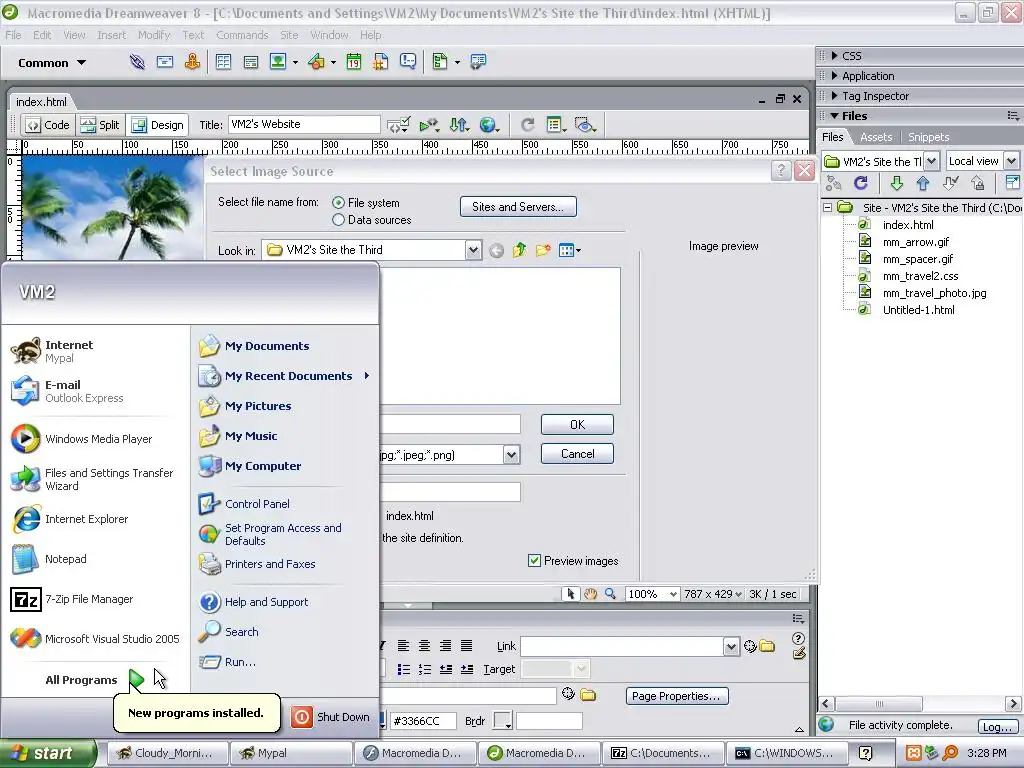This screenshot has height=768, width=1024.
Task: Click the Cancel button in dialog
Action: coord(577,454)
